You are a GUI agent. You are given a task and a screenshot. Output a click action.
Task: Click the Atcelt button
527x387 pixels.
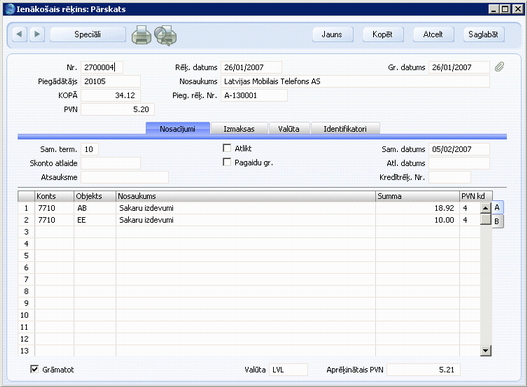click(433, 34)
